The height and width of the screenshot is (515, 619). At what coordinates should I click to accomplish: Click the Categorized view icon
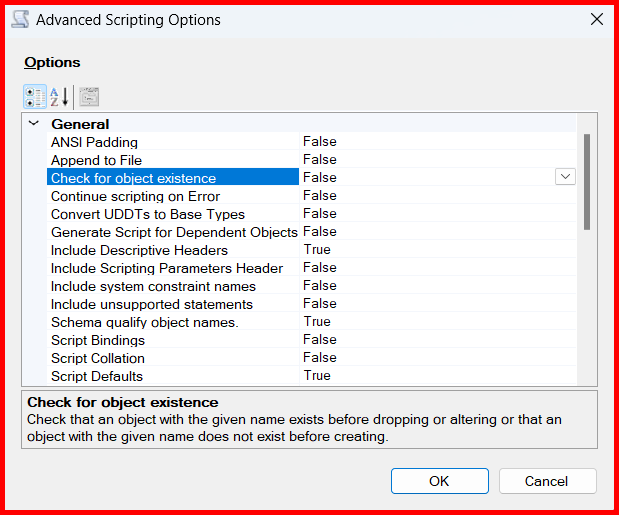tap(34, 97)
